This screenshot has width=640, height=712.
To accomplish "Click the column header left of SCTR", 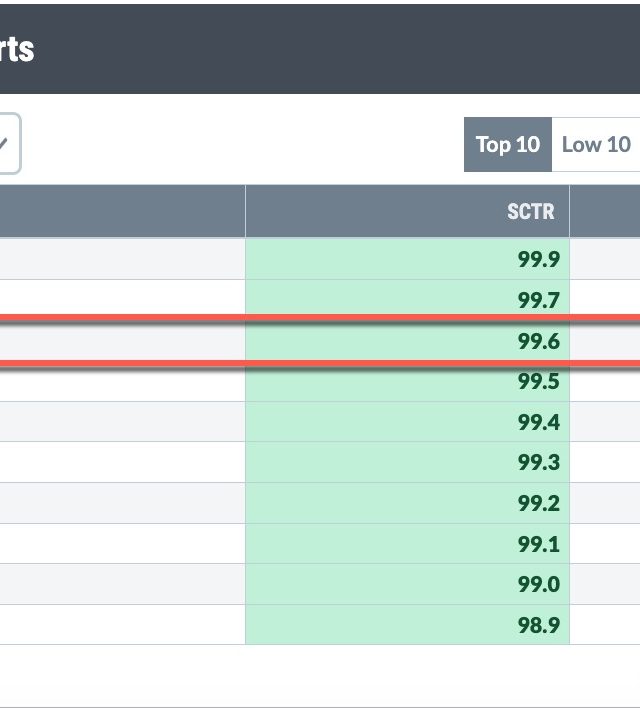I will click(x=122, y=212).
